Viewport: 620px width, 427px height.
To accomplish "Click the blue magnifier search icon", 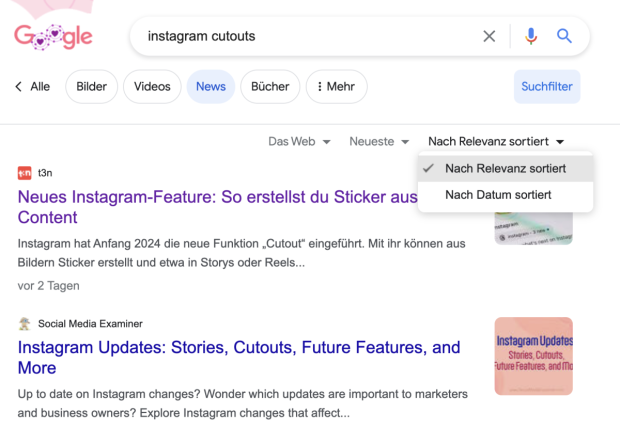I will click(564, 36).
